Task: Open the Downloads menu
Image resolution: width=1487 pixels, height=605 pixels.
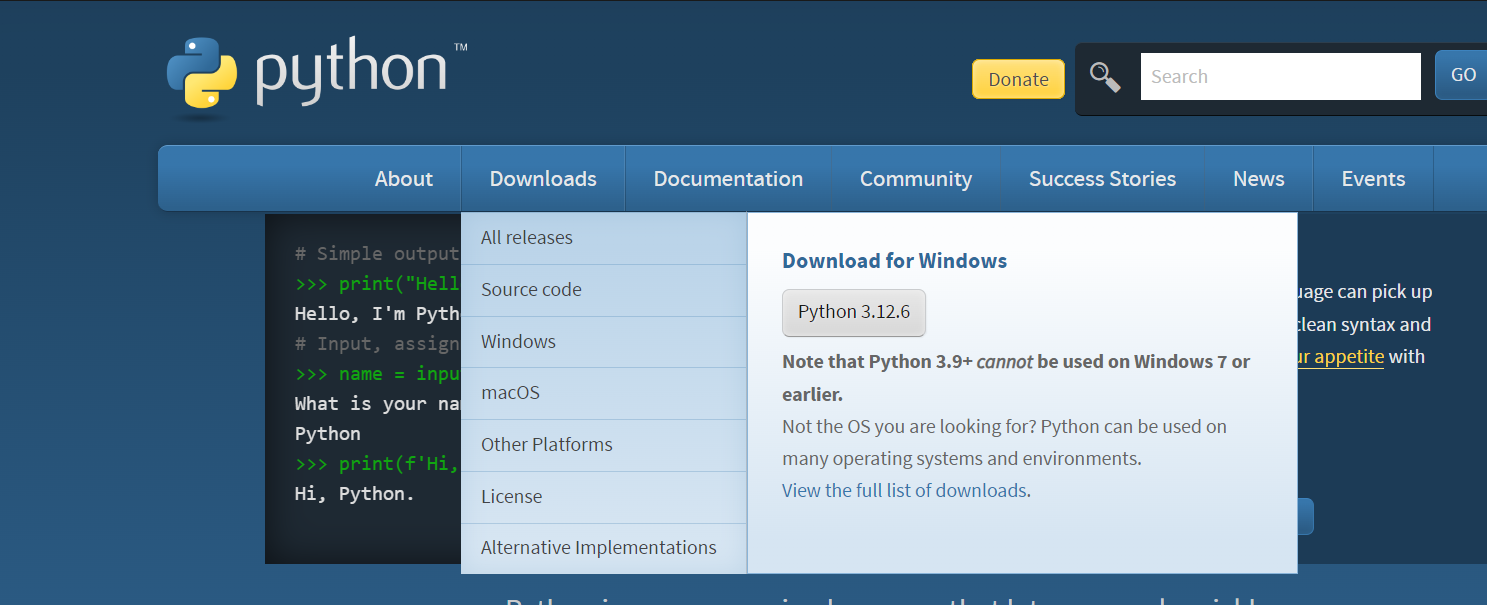Action: tap(543, 179)
